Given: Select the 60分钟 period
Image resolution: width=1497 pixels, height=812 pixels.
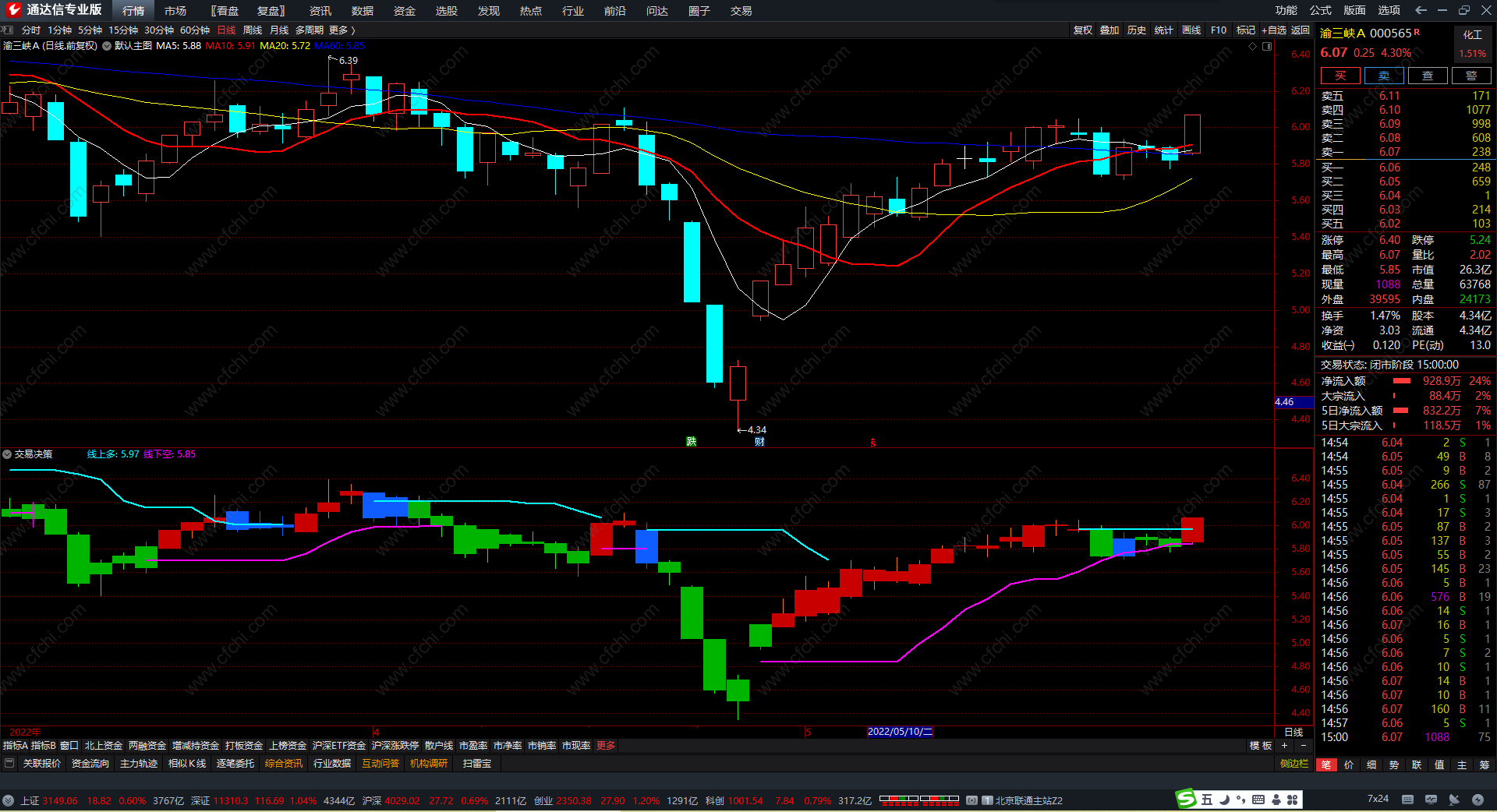Looking at the screenshot, I should click(194, 30).
